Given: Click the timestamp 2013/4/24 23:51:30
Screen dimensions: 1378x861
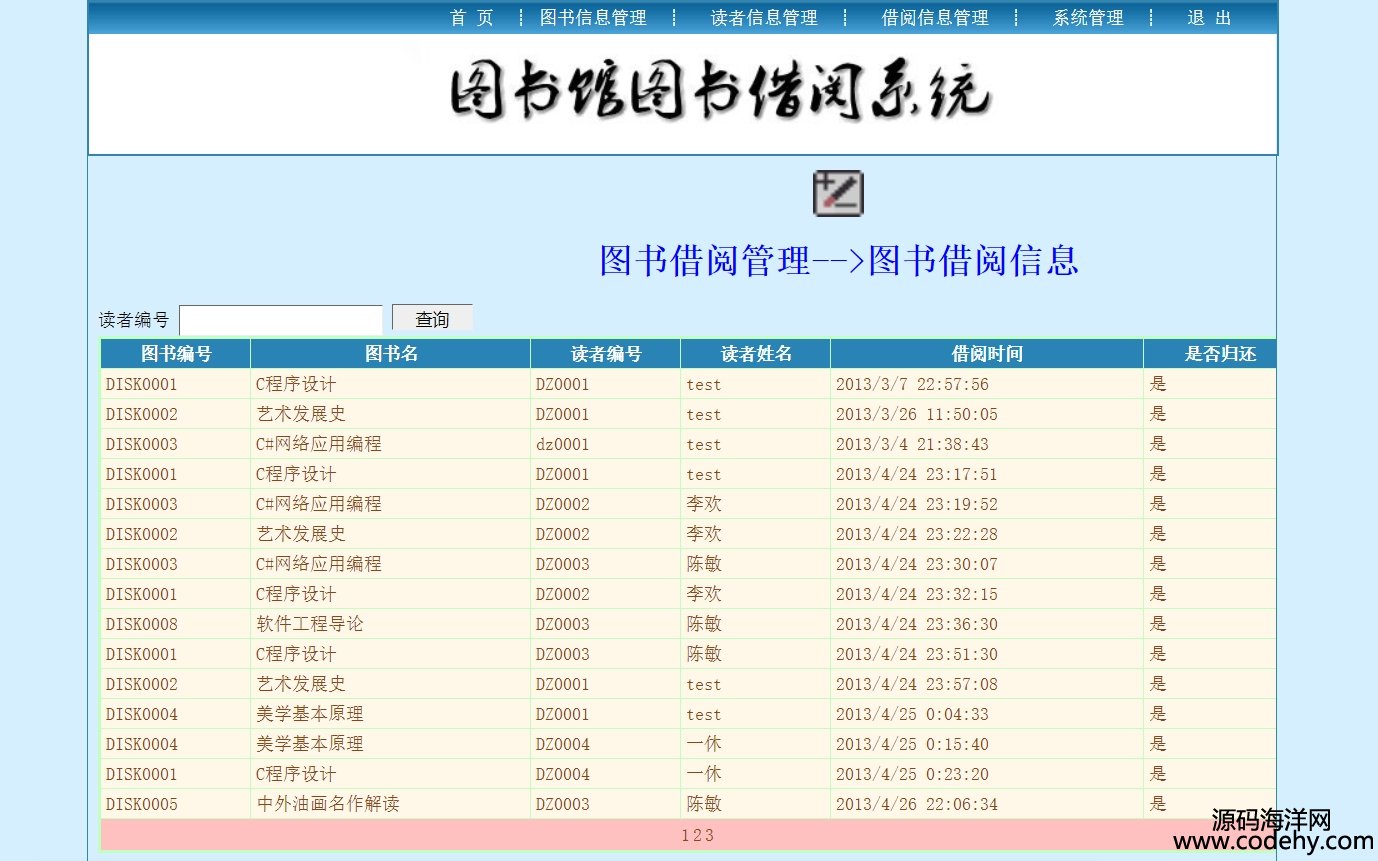Looking at the screenshot, I should pyautogui.click(x=917, y=654).
